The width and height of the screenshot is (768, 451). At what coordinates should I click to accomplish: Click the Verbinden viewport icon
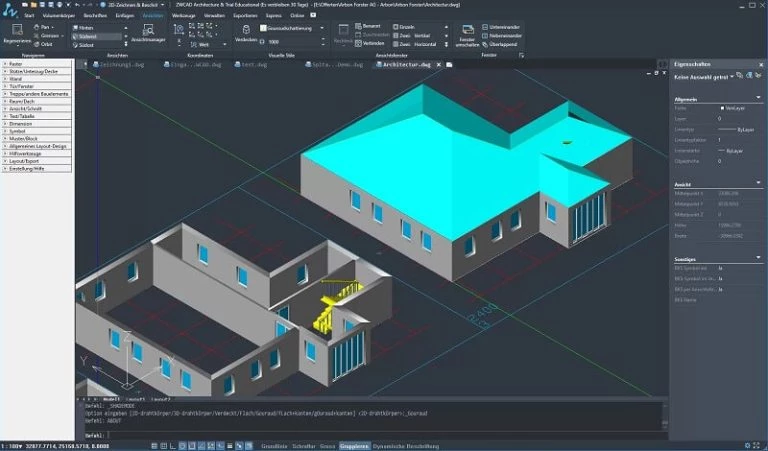tap(369, 43)
